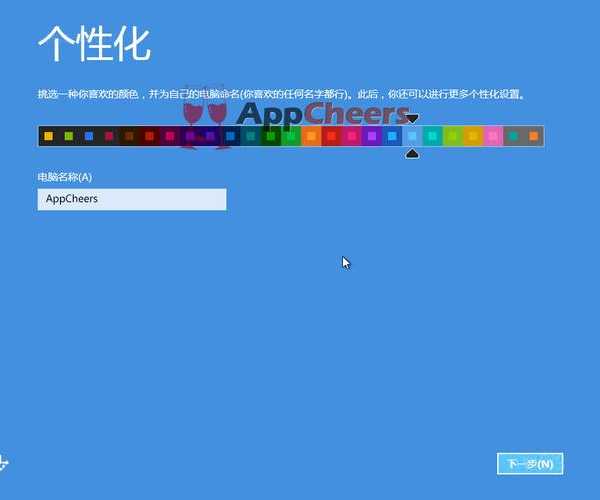The width and height of the screenshot is (600, 500).
Task: Select the magenta pink background swatch
Action: pos(352,136)
